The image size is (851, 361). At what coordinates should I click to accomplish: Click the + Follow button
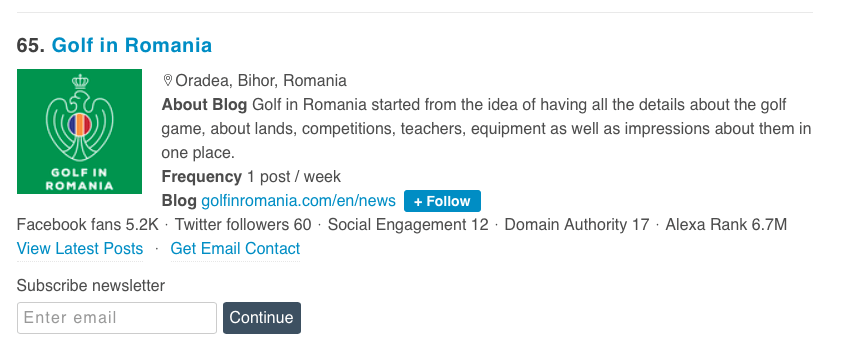tap(442, 201)
